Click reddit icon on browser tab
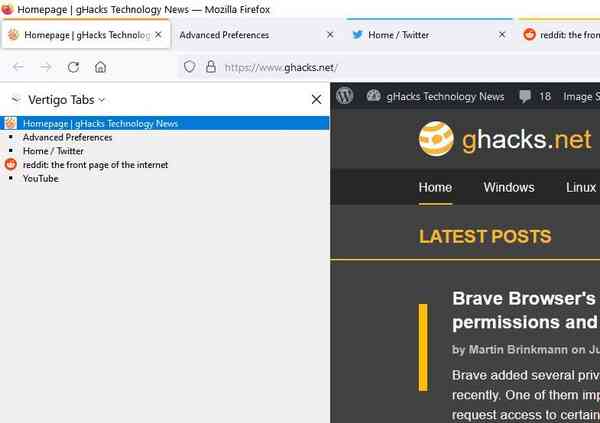This screenshot has width=600, height=423. click(529, 35)
